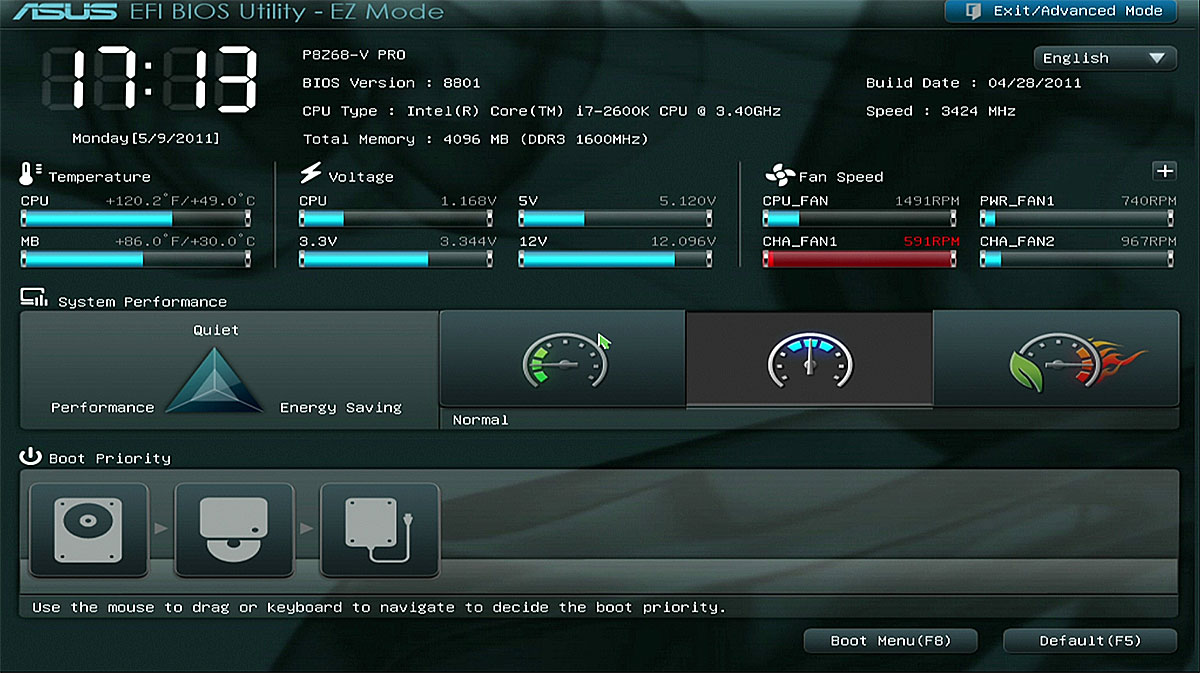Click the Energy Saving label by triangle
Viewport: 1200px width, 673px height.
pyautogui.click(x=341, y=408)
